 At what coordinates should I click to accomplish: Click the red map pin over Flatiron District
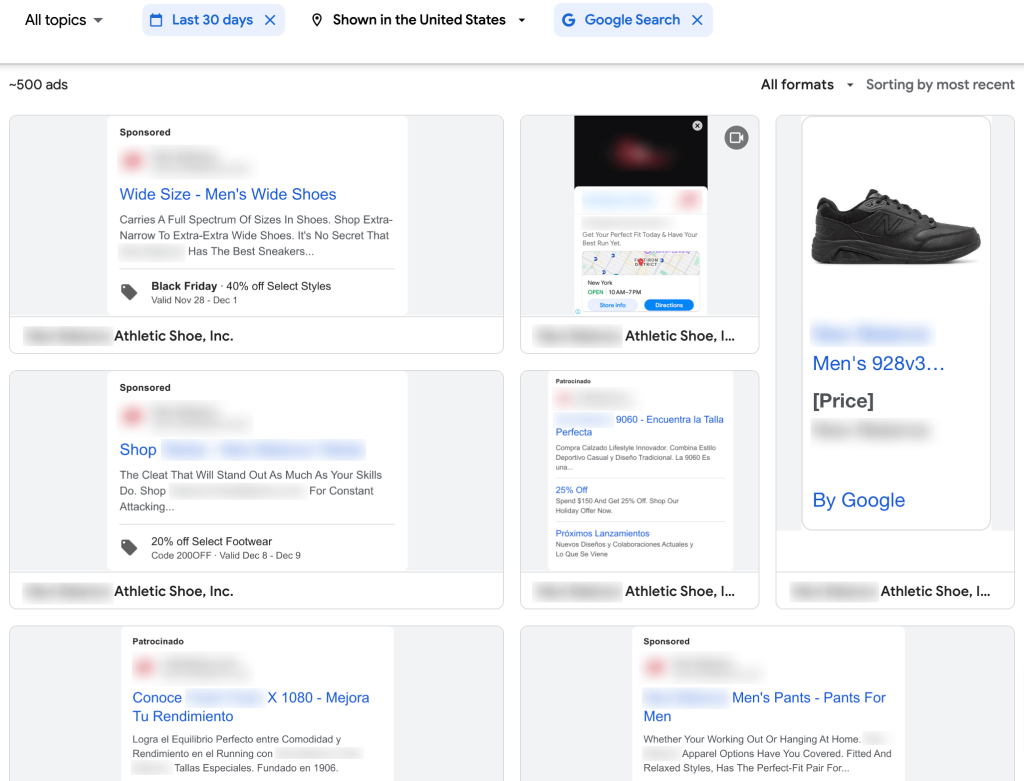641,261
